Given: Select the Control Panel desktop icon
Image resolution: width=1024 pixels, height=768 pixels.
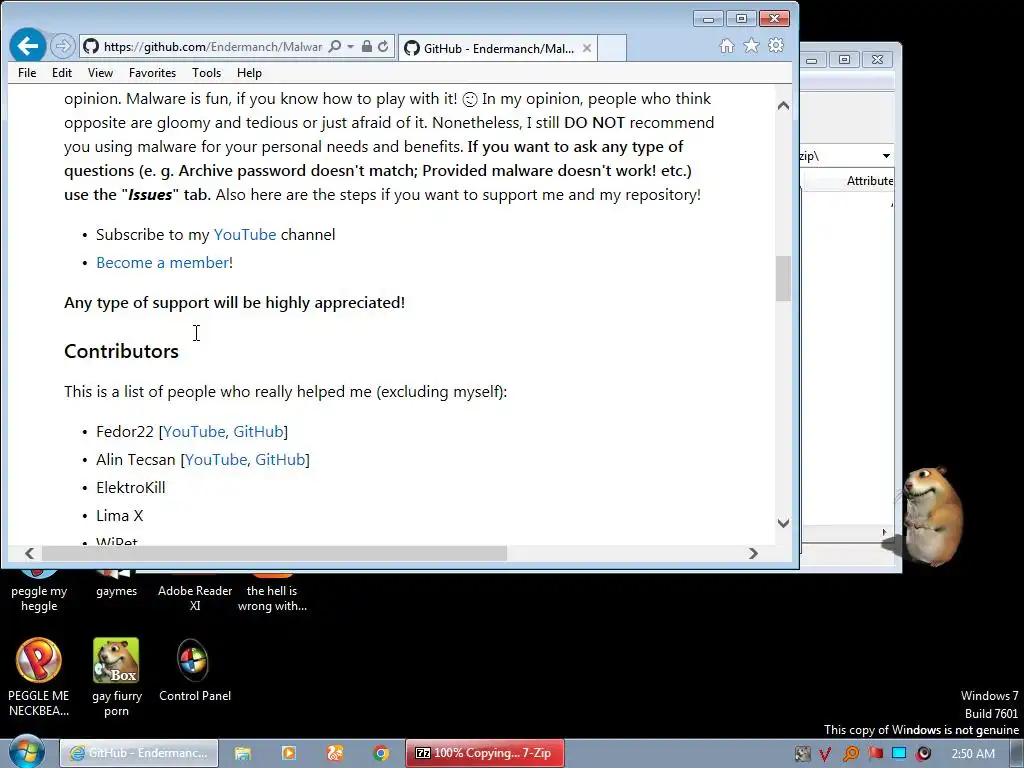Looking at the screenshot, I should coord(195,671).
